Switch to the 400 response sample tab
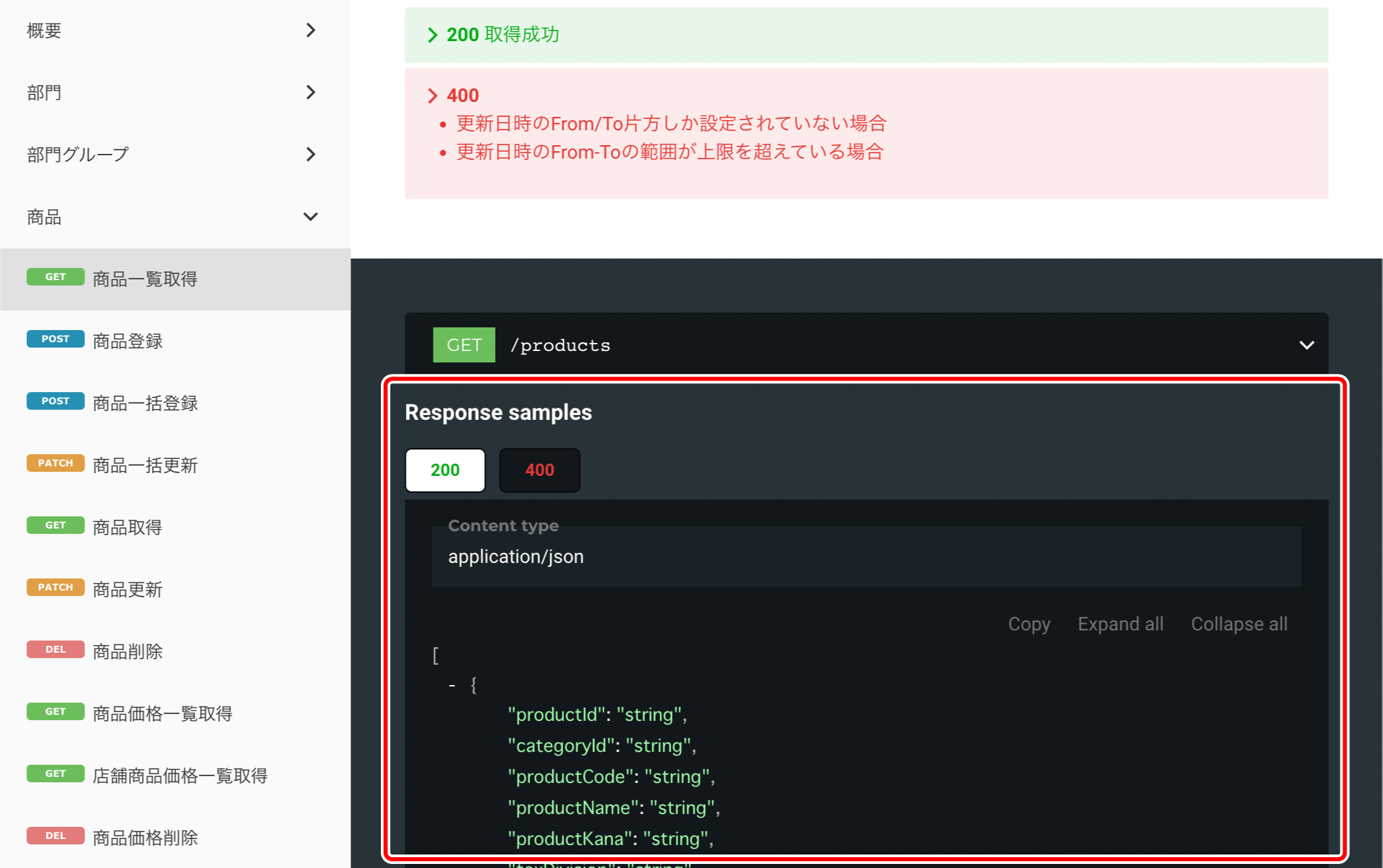This screenshot has height=868, width=1383. coord(539,470)
